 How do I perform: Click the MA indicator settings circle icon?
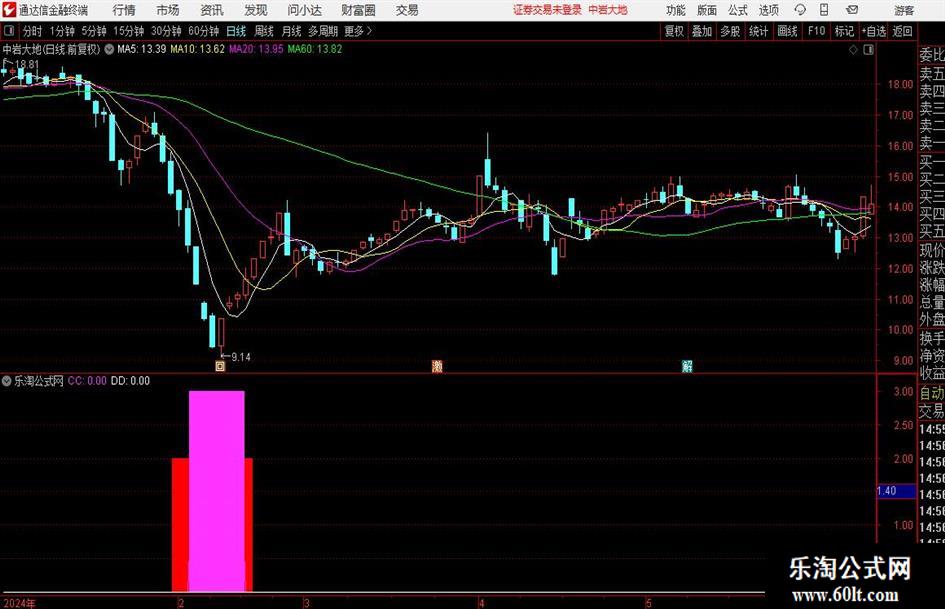coord(109,49)
